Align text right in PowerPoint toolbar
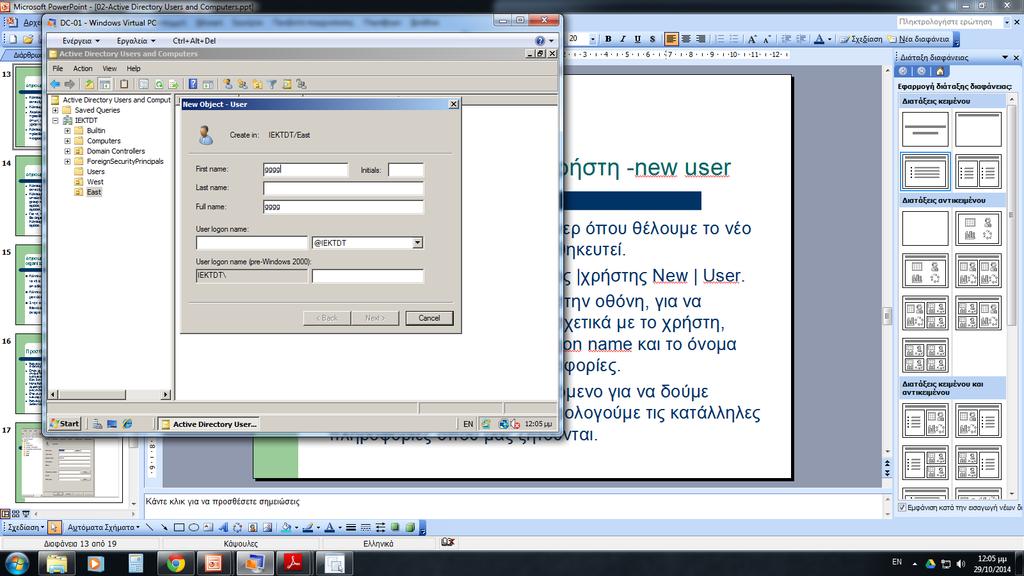Screen dimensions: 1024x576 [x=701, y=39]
